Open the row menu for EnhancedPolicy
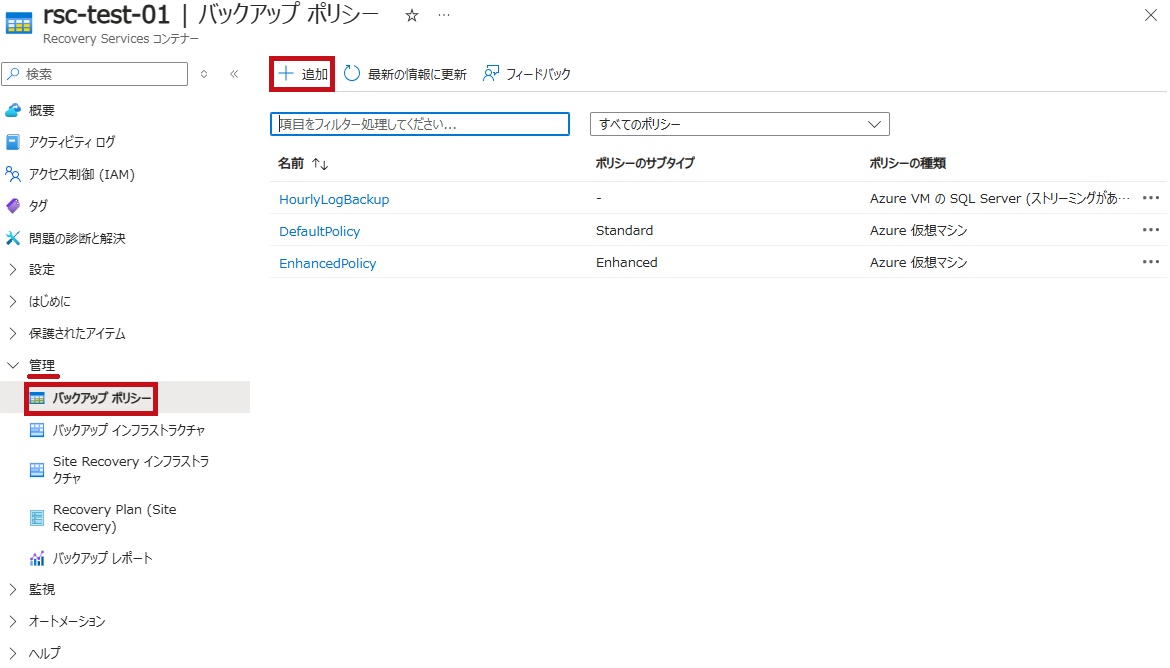This screenshot has width=1170, height=668. (1151, 262)
